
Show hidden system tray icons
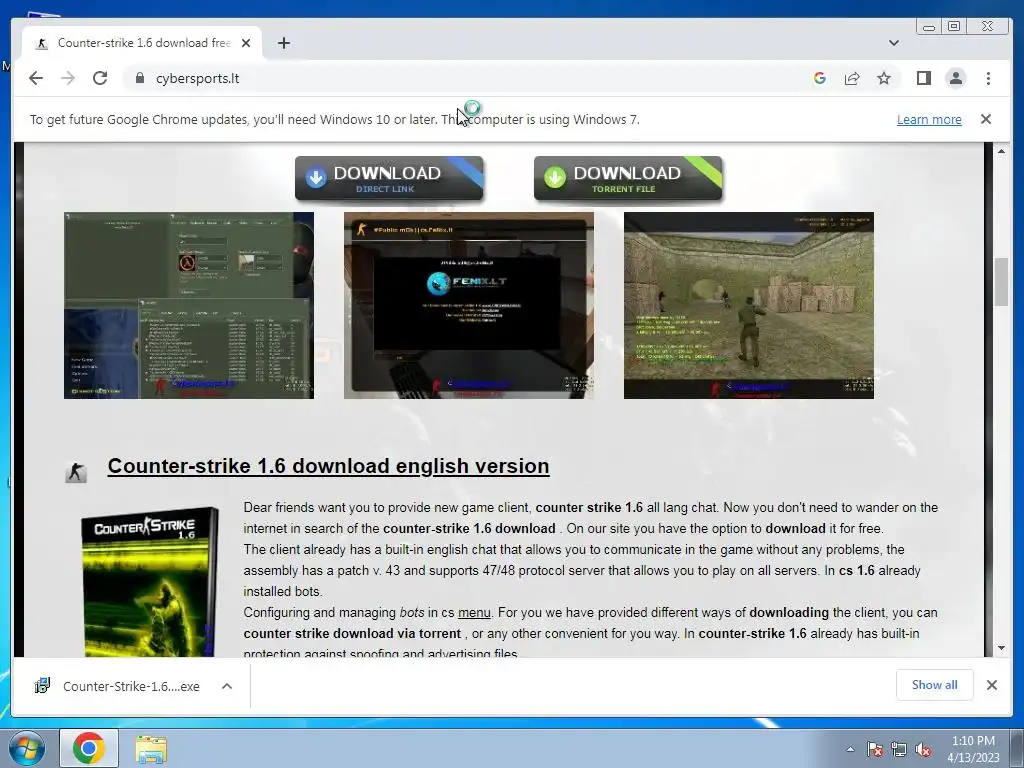[x=850, y=749]
